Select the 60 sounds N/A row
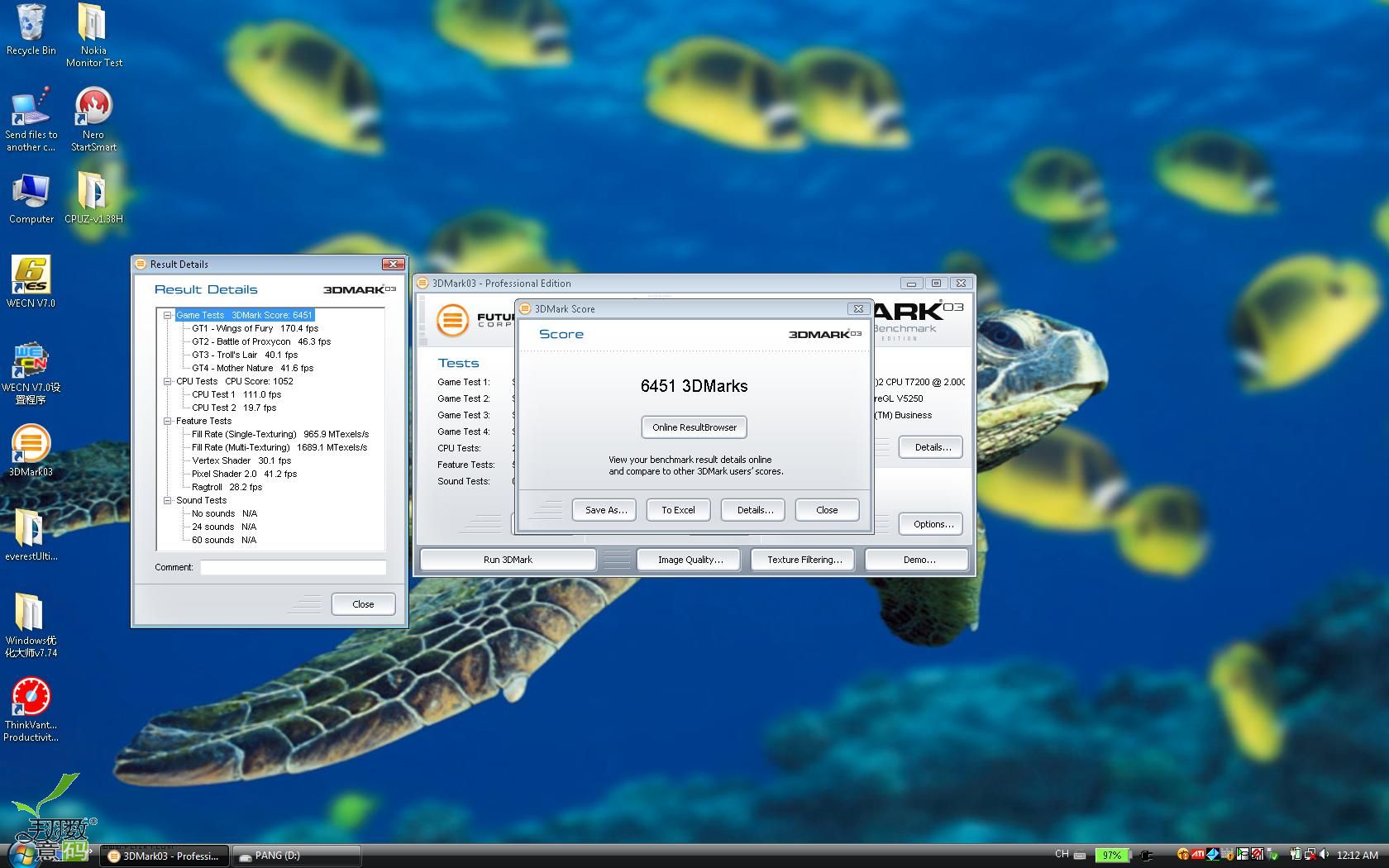Viewport: 1389px width, 868px height. 224,540
